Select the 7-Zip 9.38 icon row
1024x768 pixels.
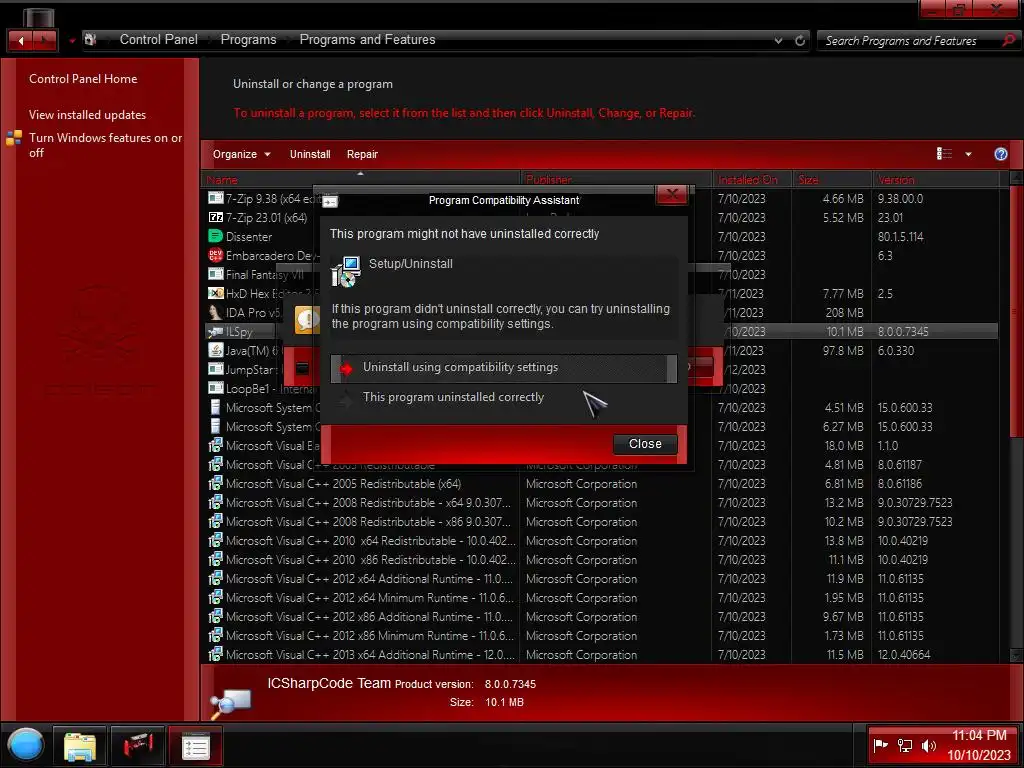pos(215,198)
